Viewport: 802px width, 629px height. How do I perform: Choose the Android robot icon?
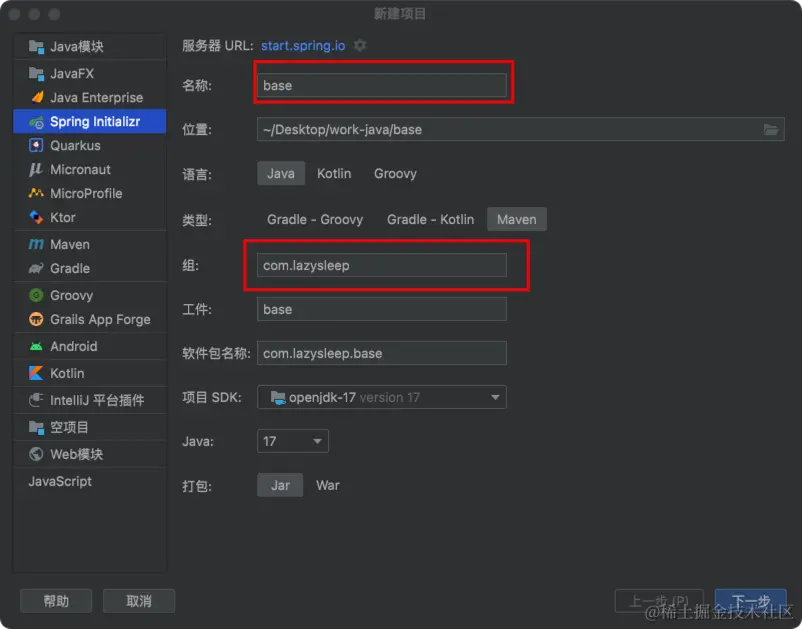tap(36, 346)
